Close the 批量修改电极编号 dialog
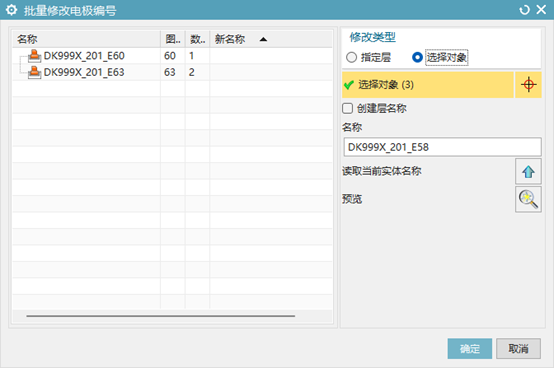This screenshot has height=368, width=554. click(541, 10)
